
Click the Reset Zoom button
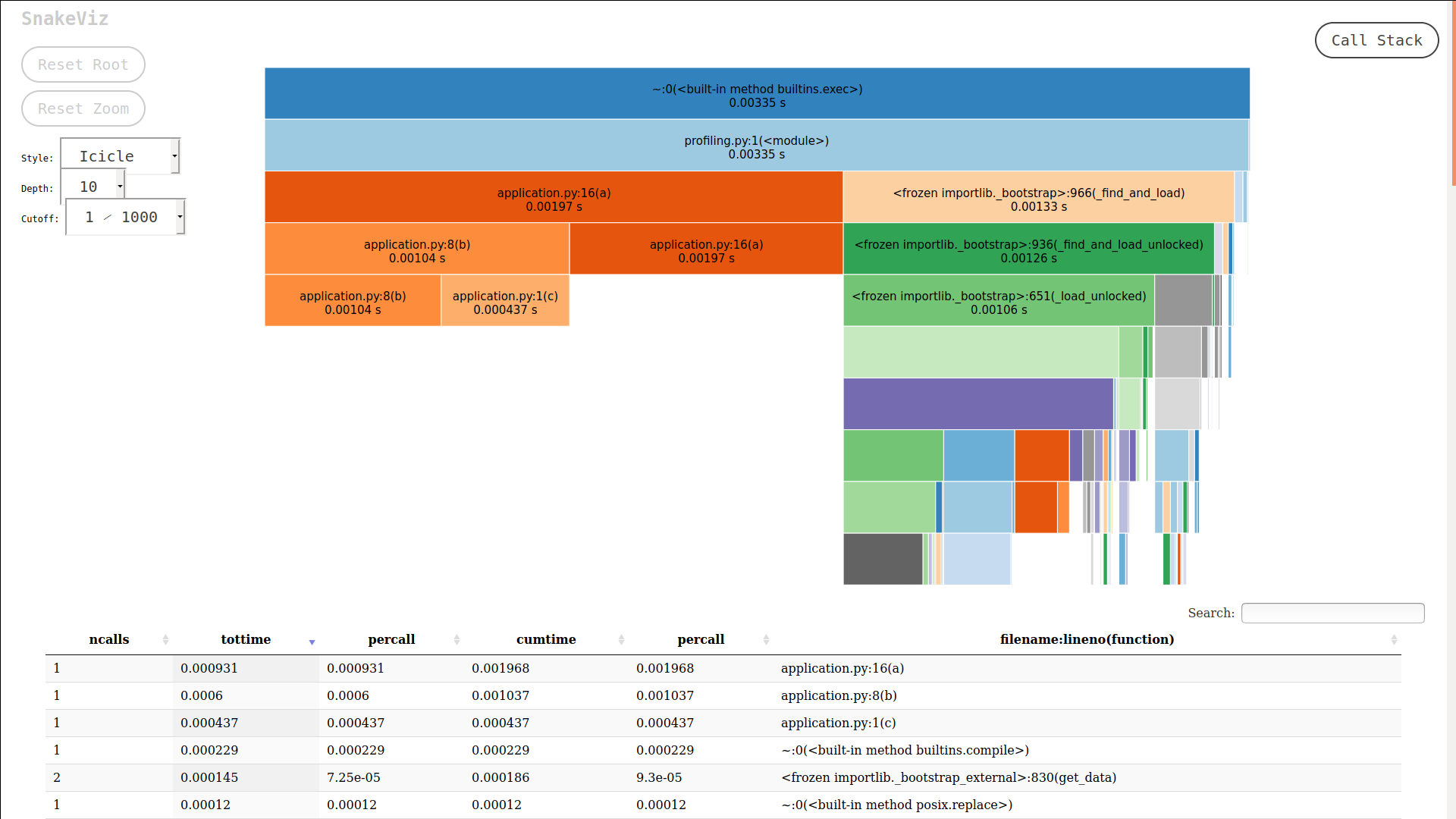82,108
